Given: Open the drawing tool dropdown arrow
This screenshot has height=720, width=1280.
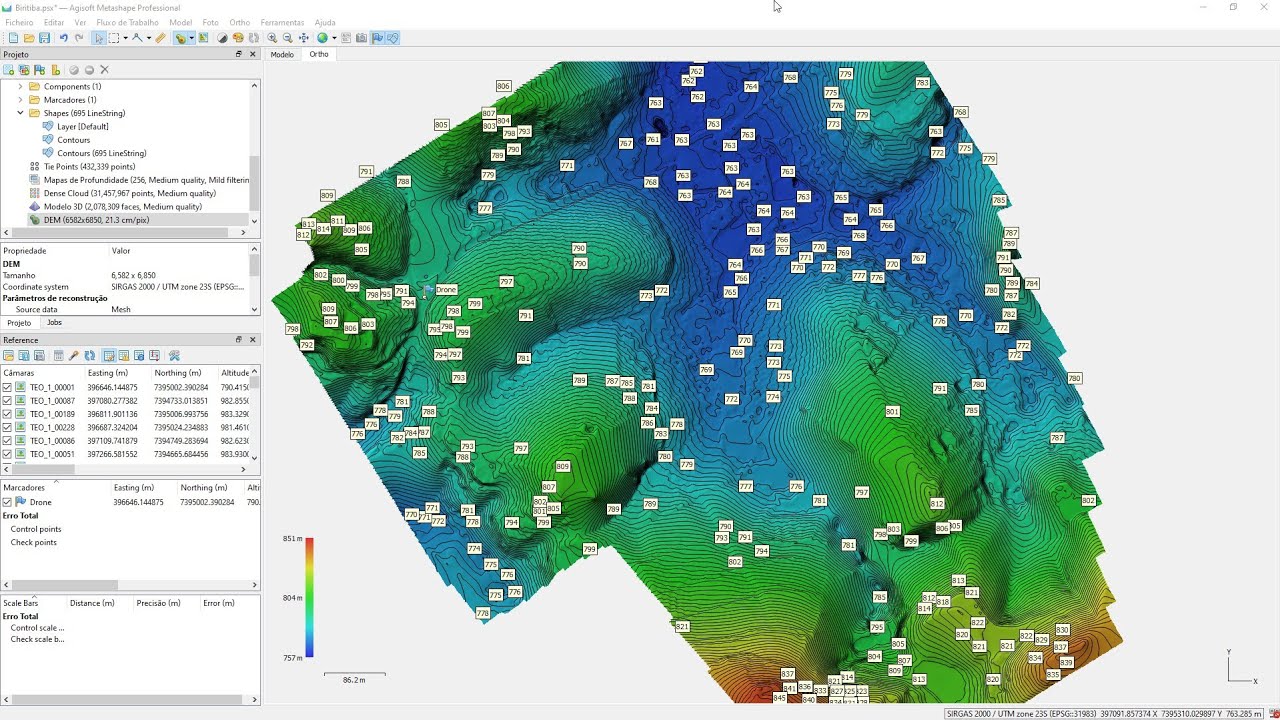Looking at the screenshot, I should click(149, 38).
